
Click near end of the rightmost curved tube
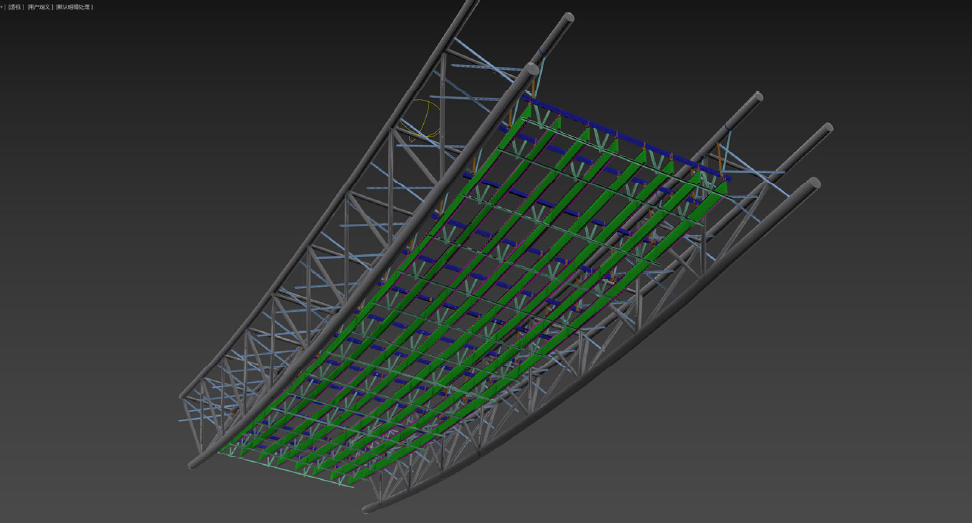tap(370, 508)
